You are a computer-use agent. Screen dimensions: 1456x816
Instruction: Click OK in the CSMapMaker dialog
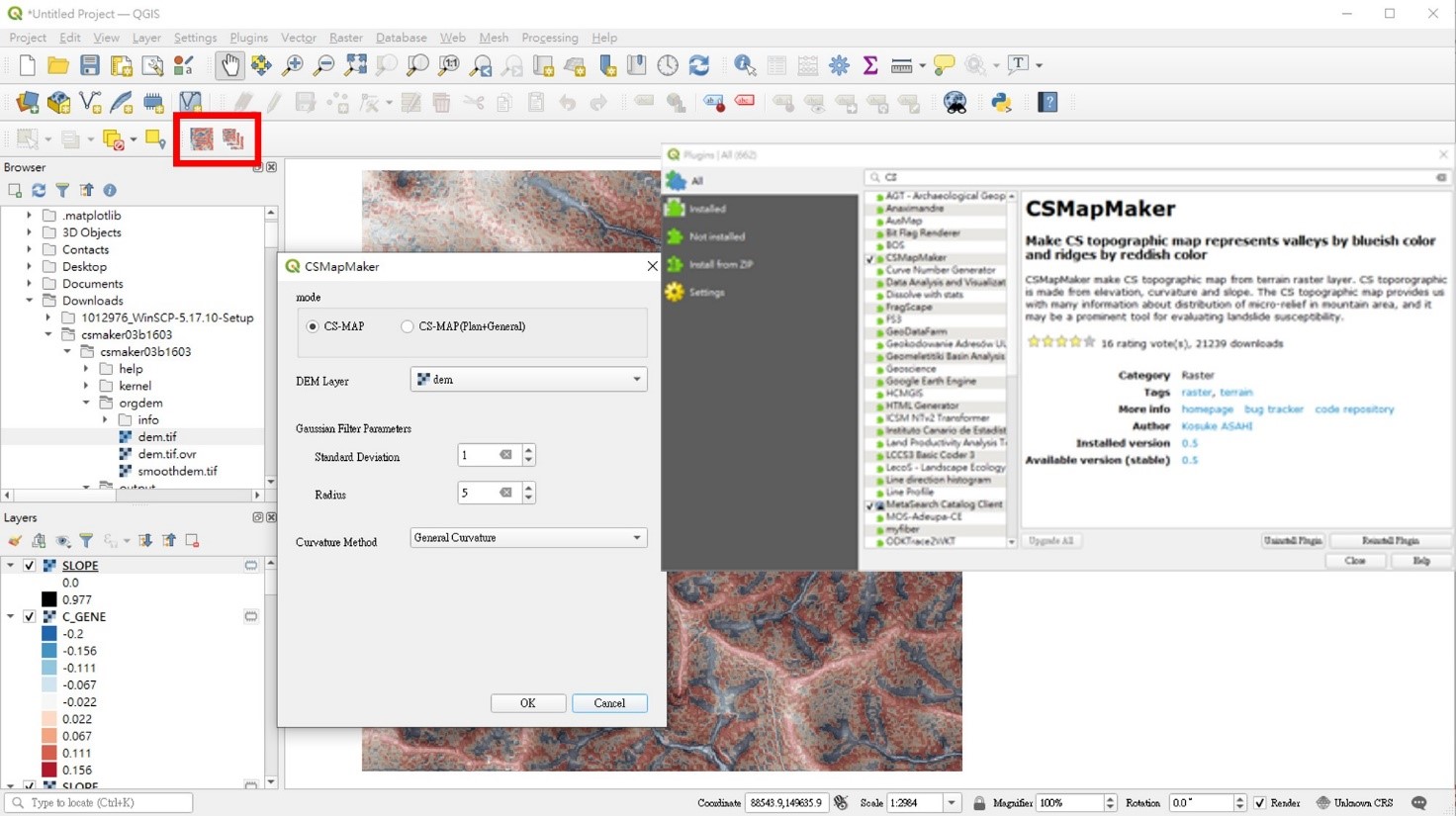coord(528,703)
